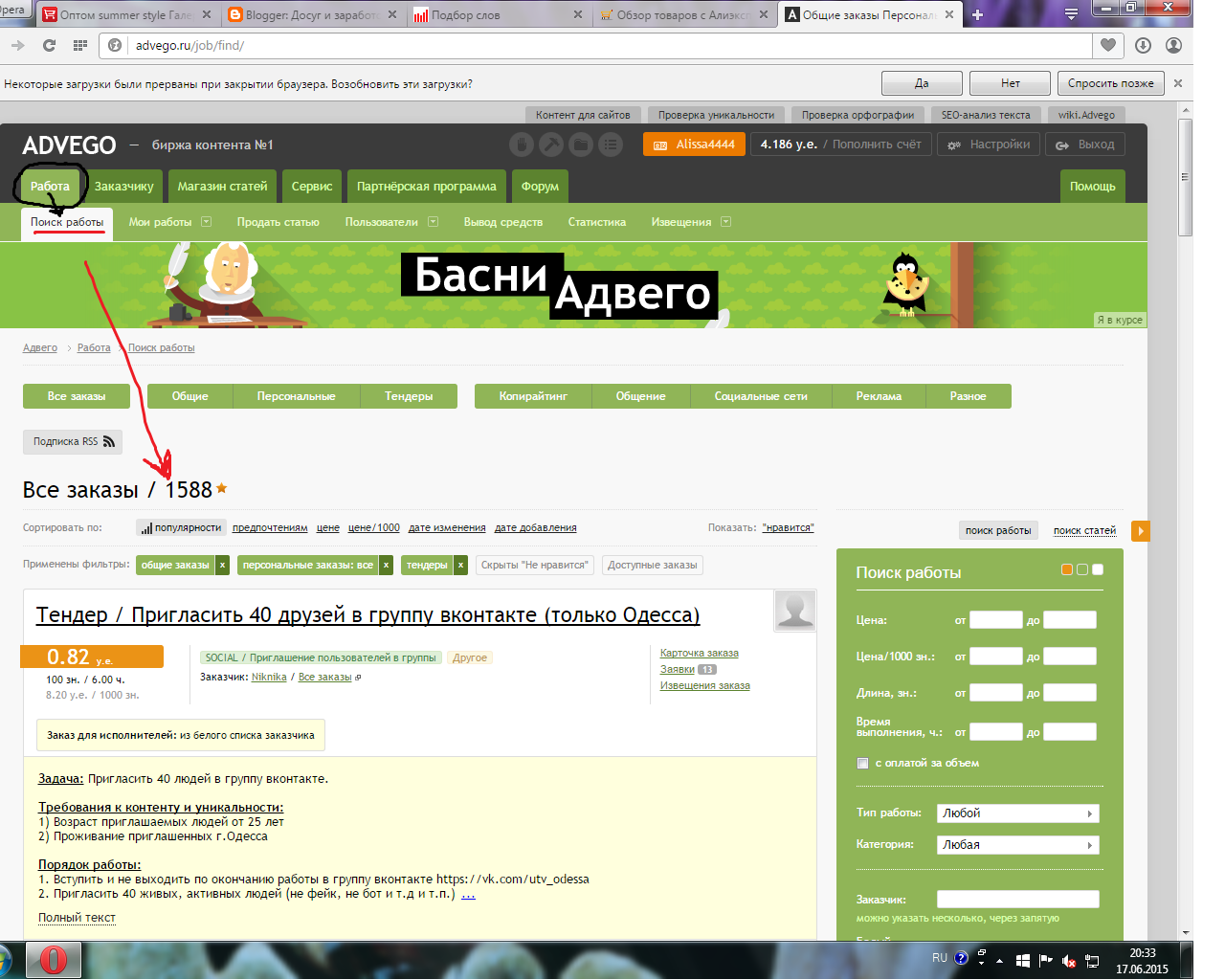Click the hand icon in Advego header
The height and width of the screenshot is (980, 1225).
coord(521,145)
